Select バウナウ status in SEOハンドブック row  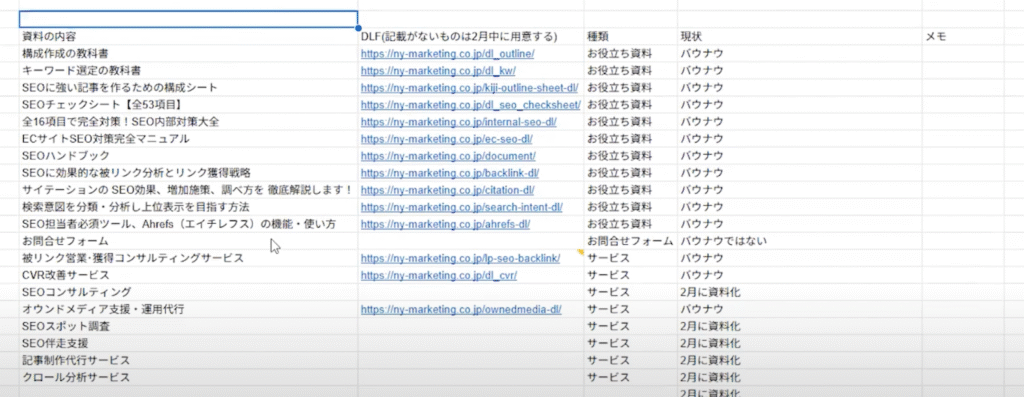pyautogui.click(x=799, y=155)
